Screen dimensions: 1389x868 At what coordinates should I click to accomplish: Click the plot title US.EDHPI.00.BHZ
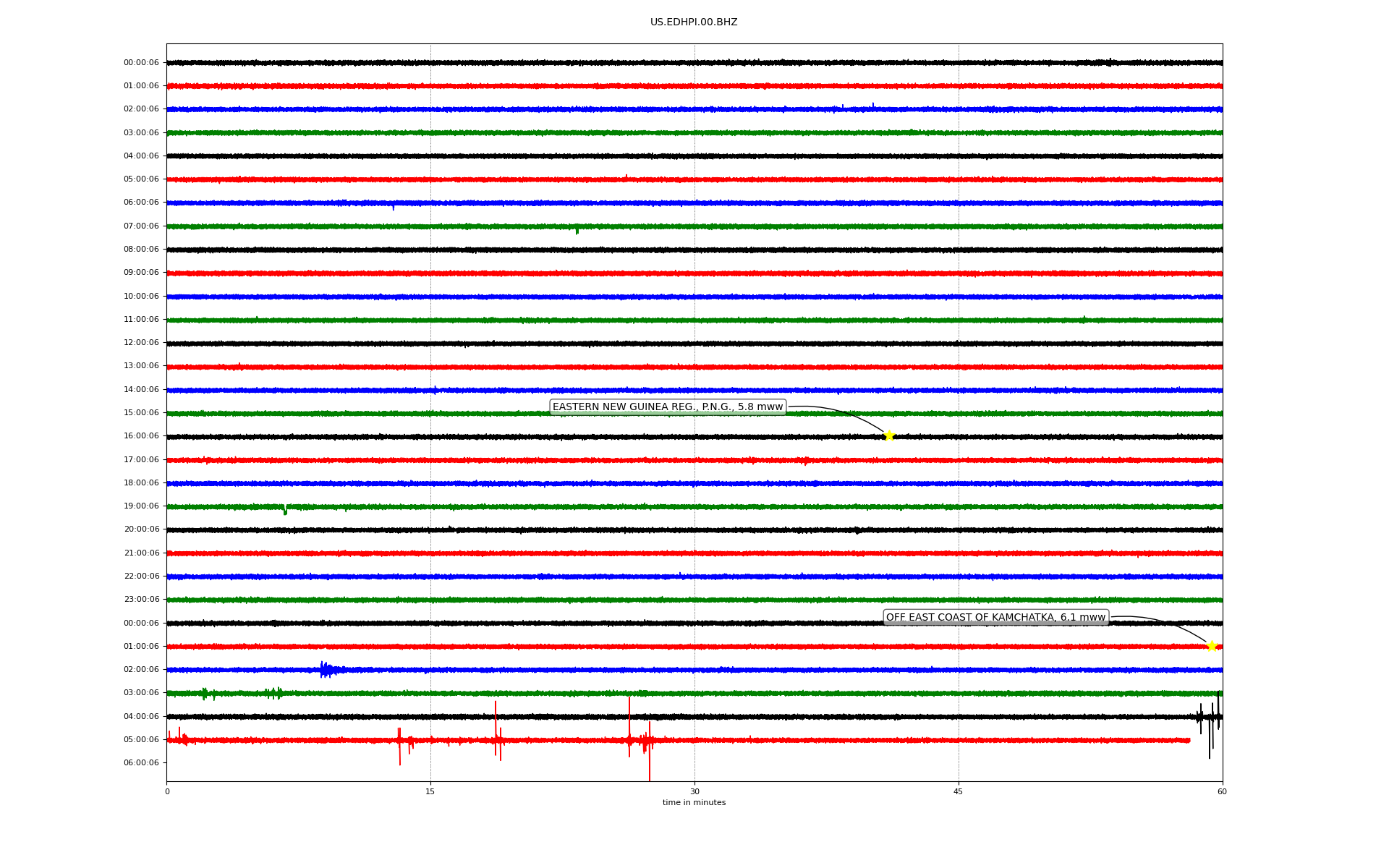(x=694, y=22)
